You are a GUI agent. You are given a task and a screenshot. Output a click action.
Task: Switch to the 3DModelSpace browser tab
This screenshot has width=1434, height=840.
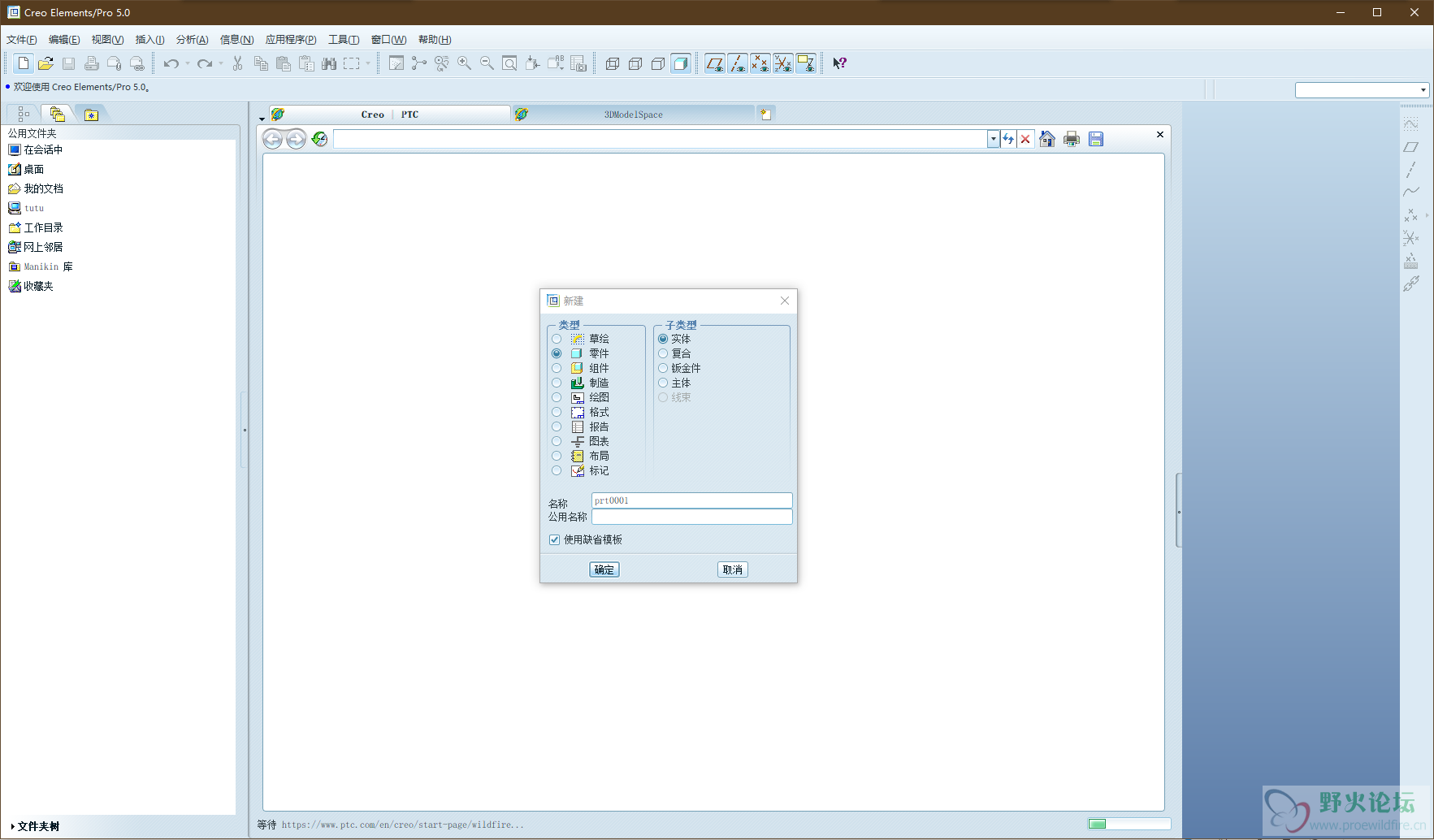pyautogui.click(x=633, y=115)
